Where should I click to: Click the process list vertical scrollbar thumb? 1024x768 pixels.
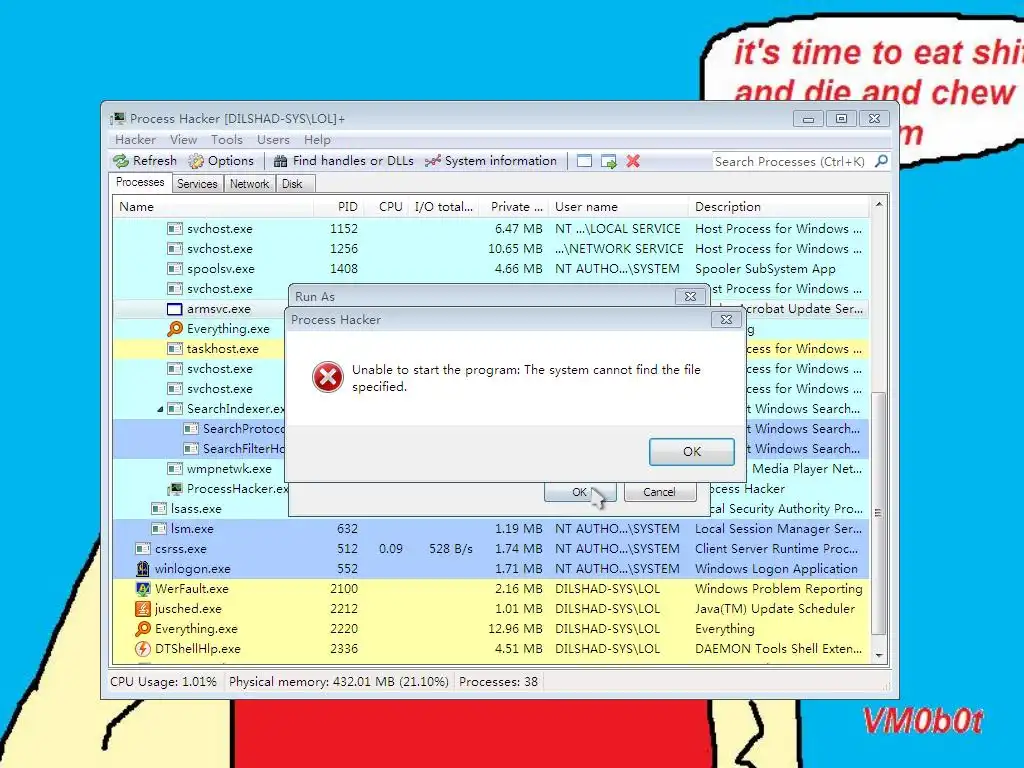pos(879,513)
